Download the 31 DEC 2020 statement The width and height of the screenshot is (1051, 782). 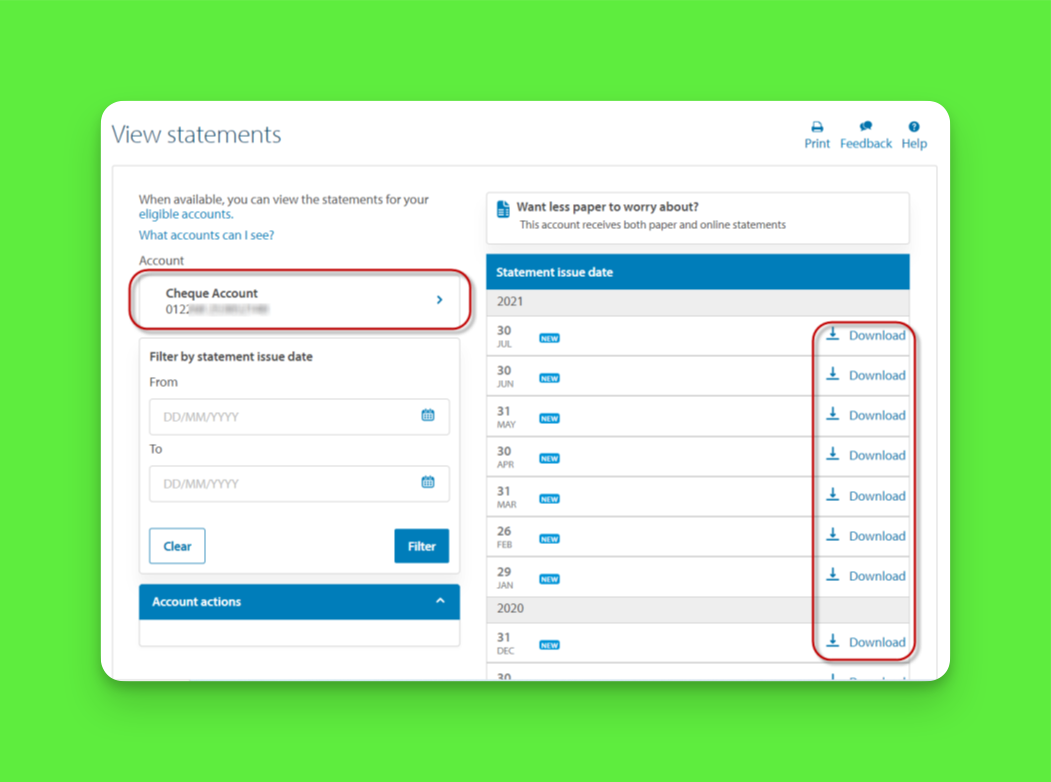coord(865,642)
